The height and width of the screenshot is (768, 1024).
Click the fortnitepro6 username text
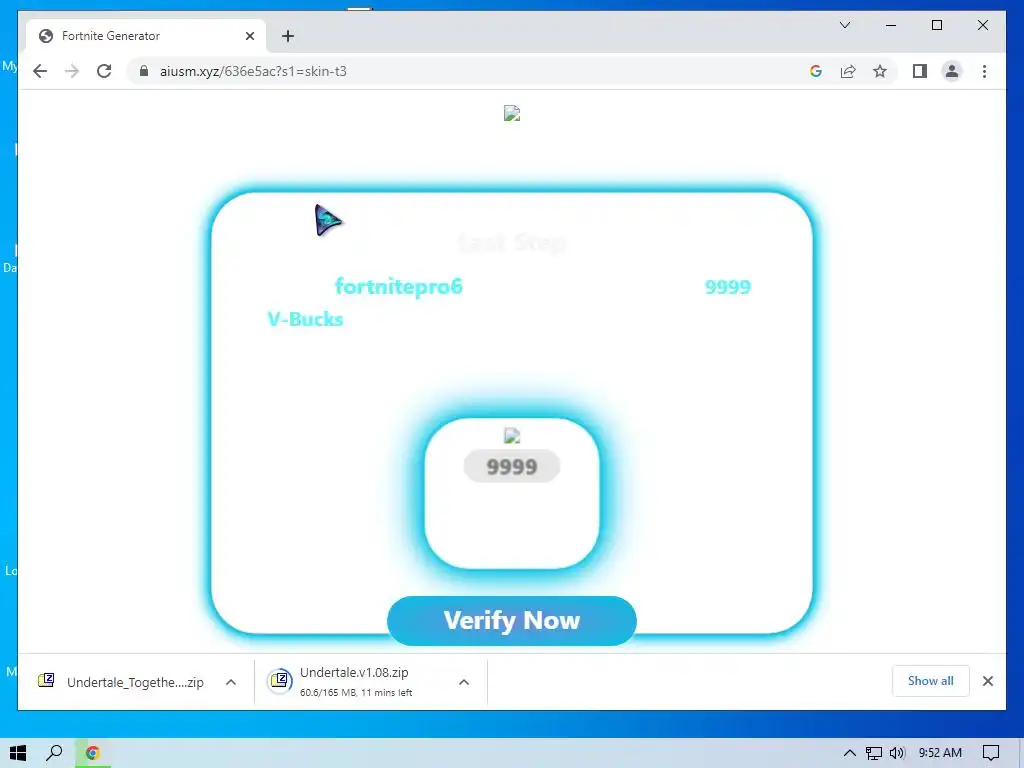(x=398, y=286)
